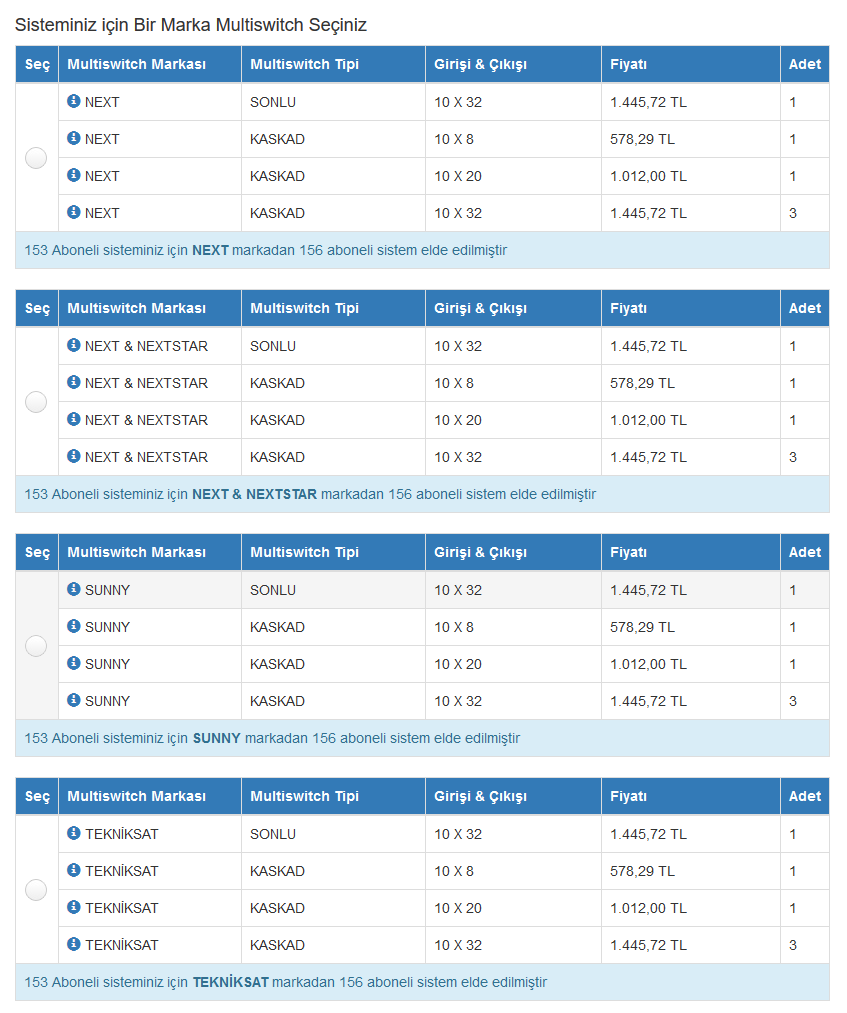The height and width of the screenshot is (1013, 847).
Task: Show info for TEKNİKSAT KASKAD 10 X 20
Action: tap(74, 907)
